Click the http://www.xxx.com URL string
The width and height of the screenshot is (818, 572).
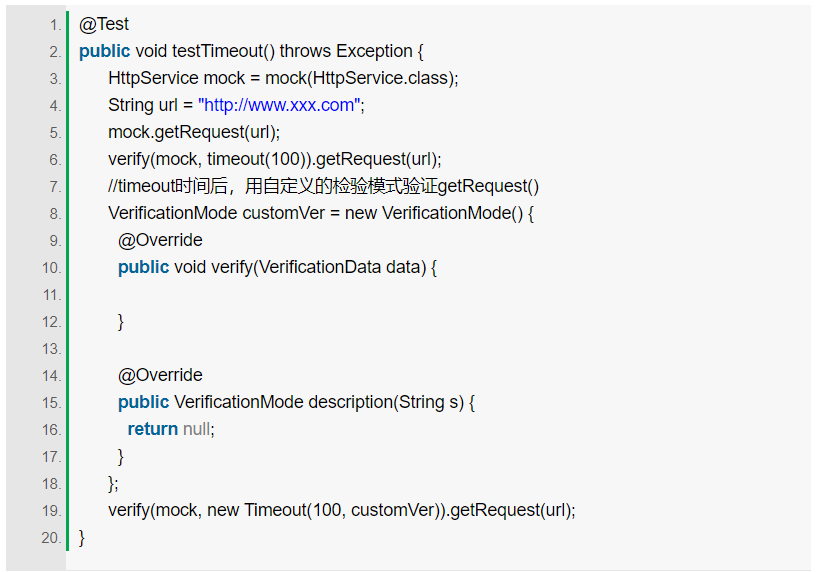click(x=279, y=105)
